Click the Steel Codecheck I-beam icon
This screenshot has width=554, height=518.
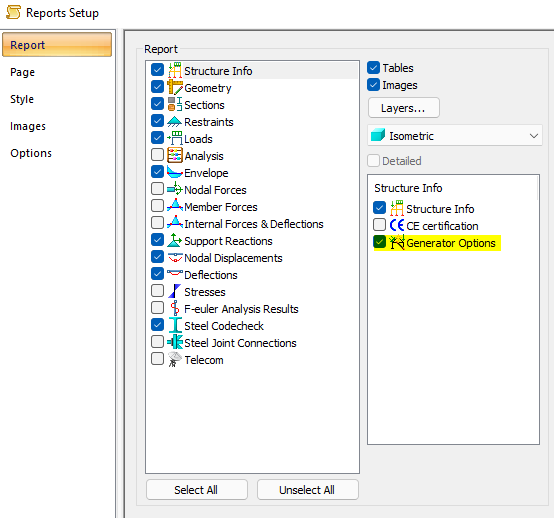[x=175, y=325]
